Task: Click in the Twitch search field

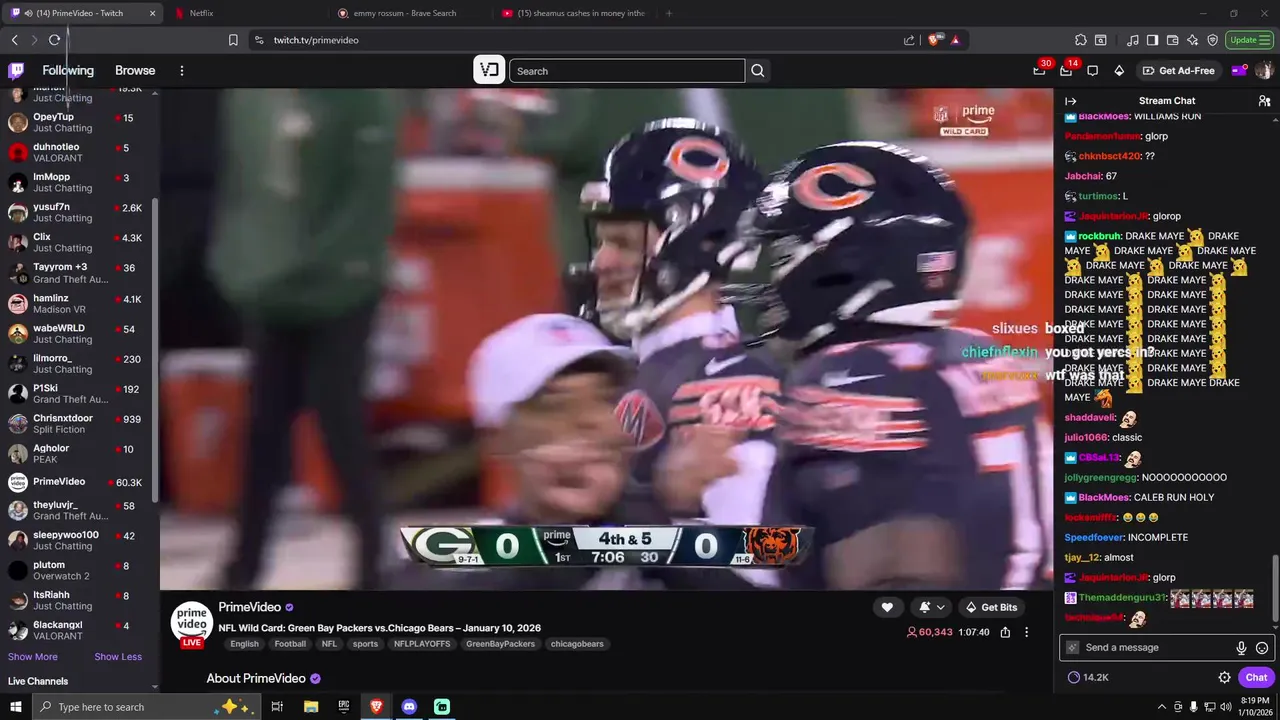Action: tap(627, 71)
